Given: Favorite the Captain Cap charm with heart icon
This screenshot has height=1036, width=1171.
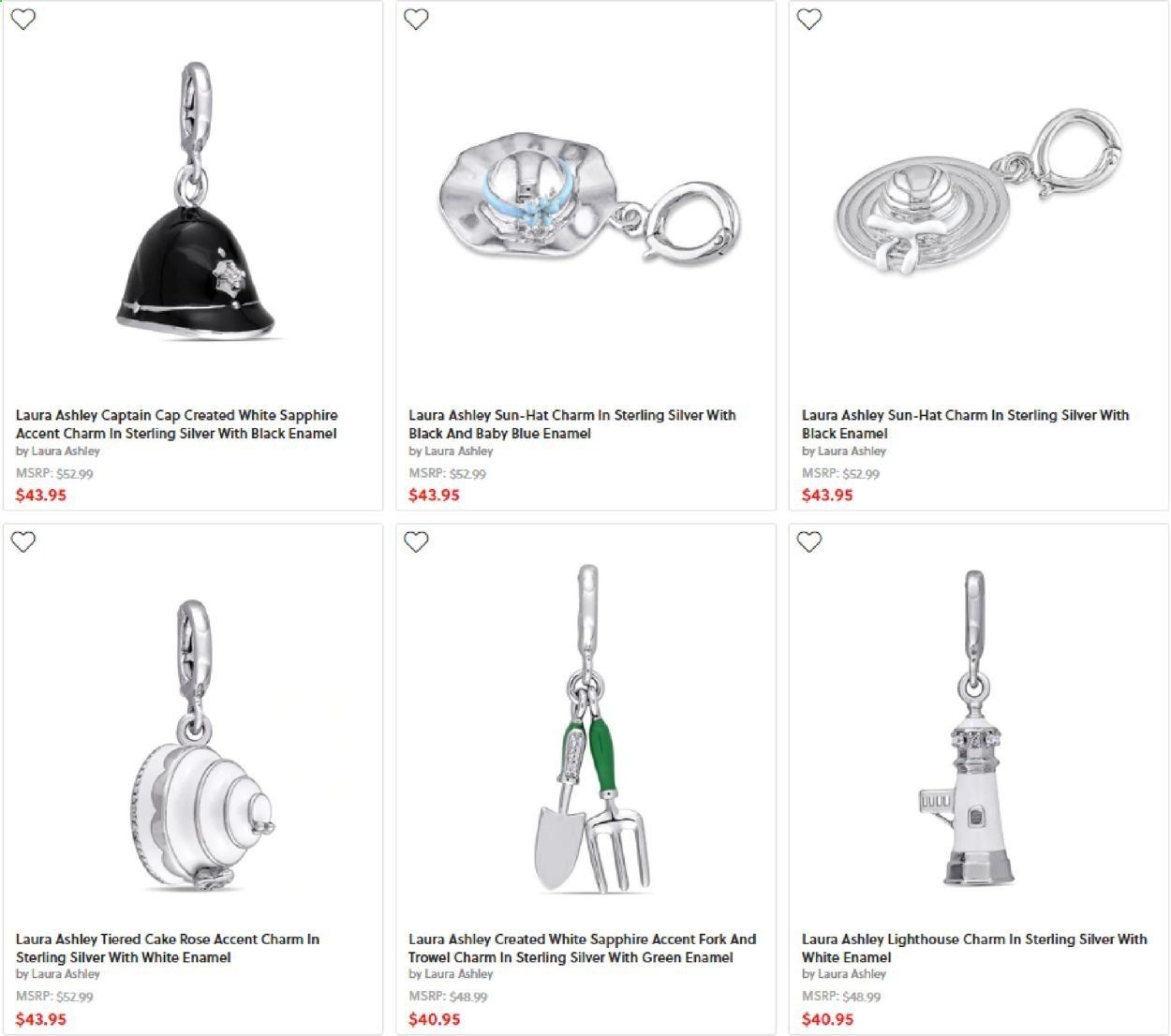Looking at the screenshot, I should tap(23, 19).
